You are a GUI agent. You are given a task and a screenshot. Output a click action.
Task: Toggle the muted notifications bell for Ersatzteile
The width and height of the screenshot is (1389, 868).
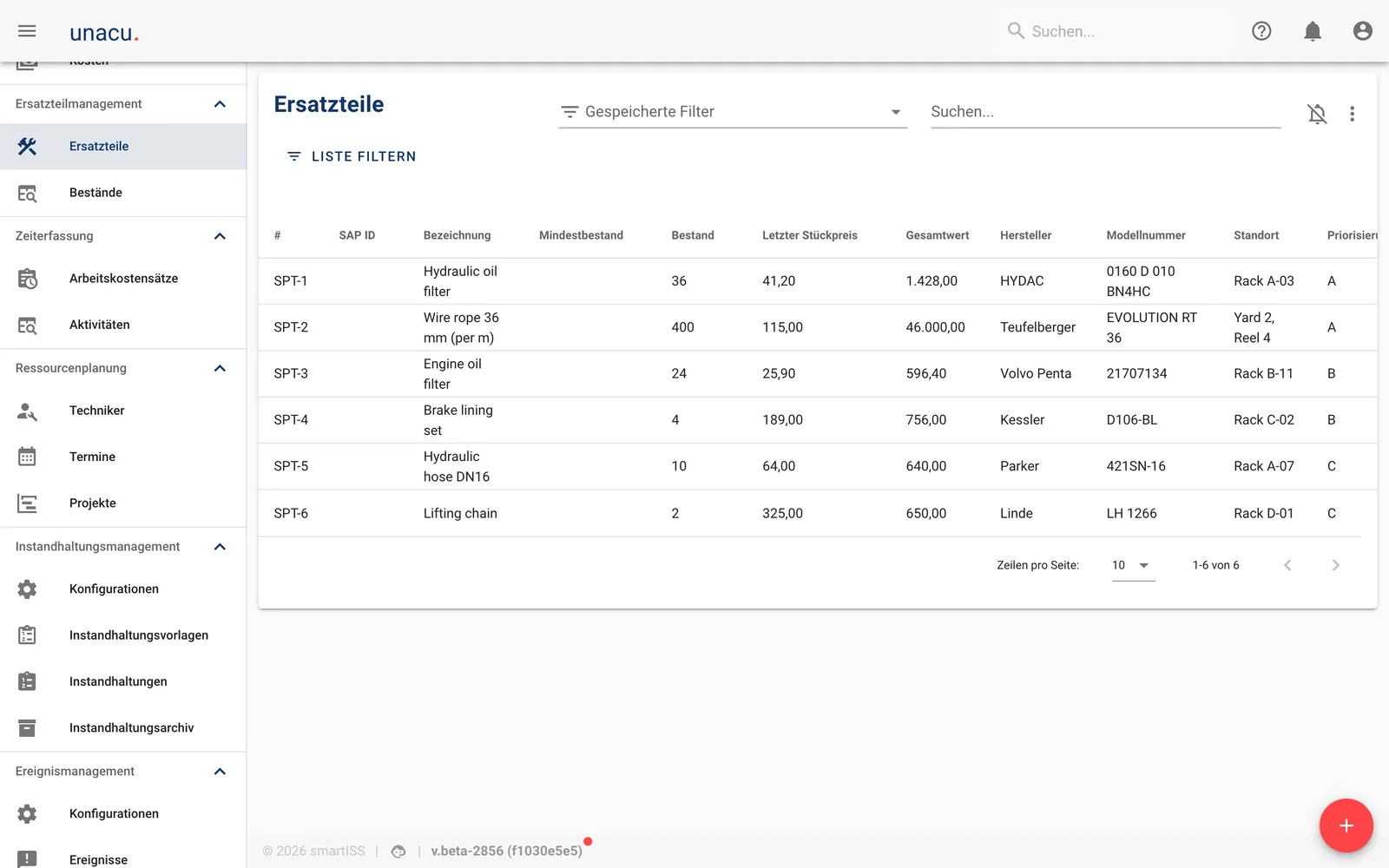click(1317, 114)
